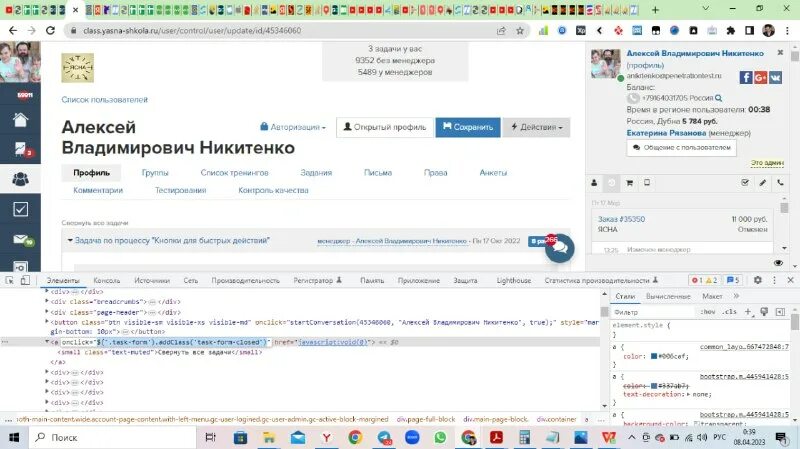
Task: Click color swatch for #337ab7
Action: [x=654, y=386]
